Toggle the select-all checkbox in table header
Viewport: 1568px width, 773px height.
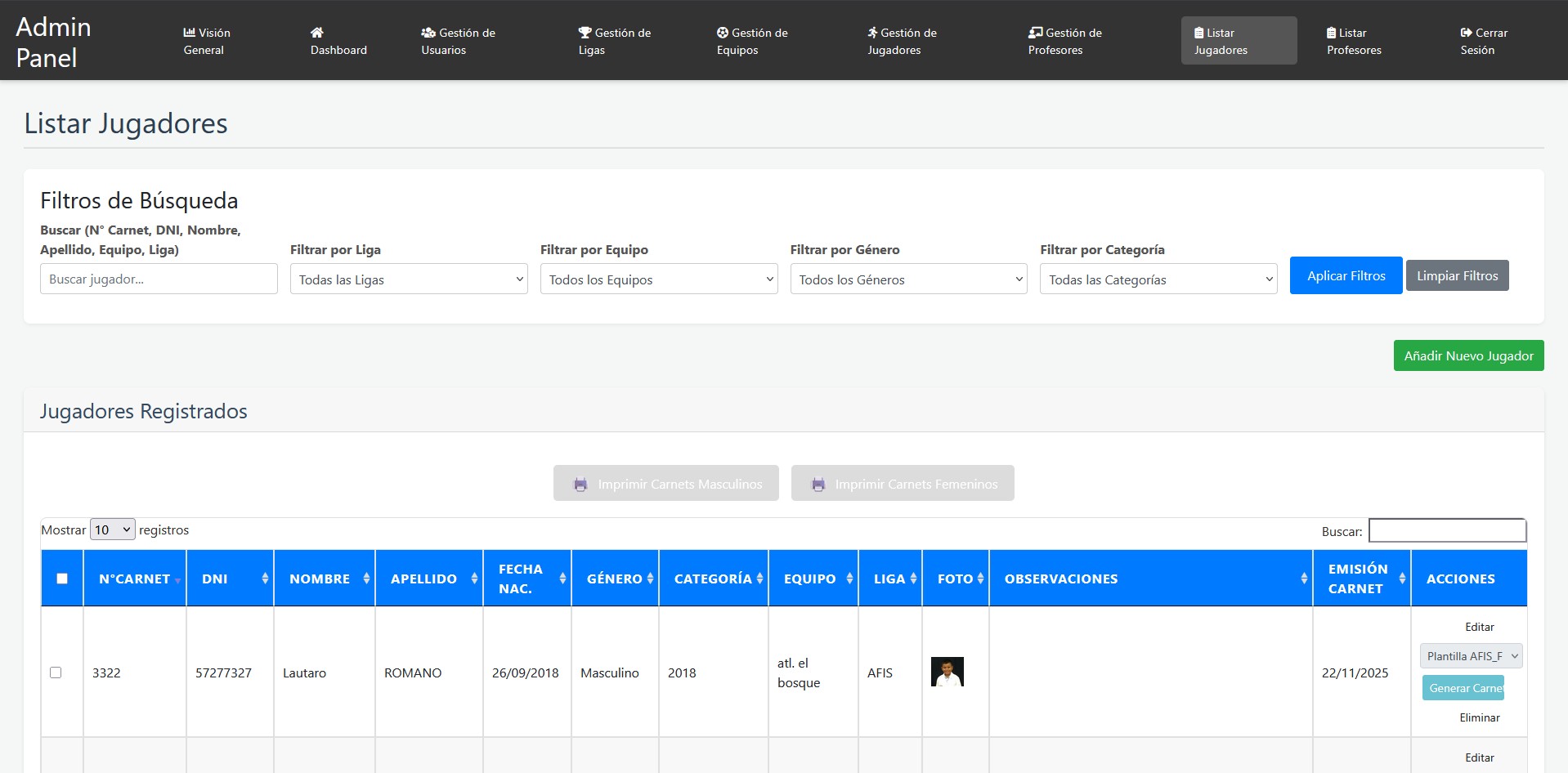pos(62,579)
